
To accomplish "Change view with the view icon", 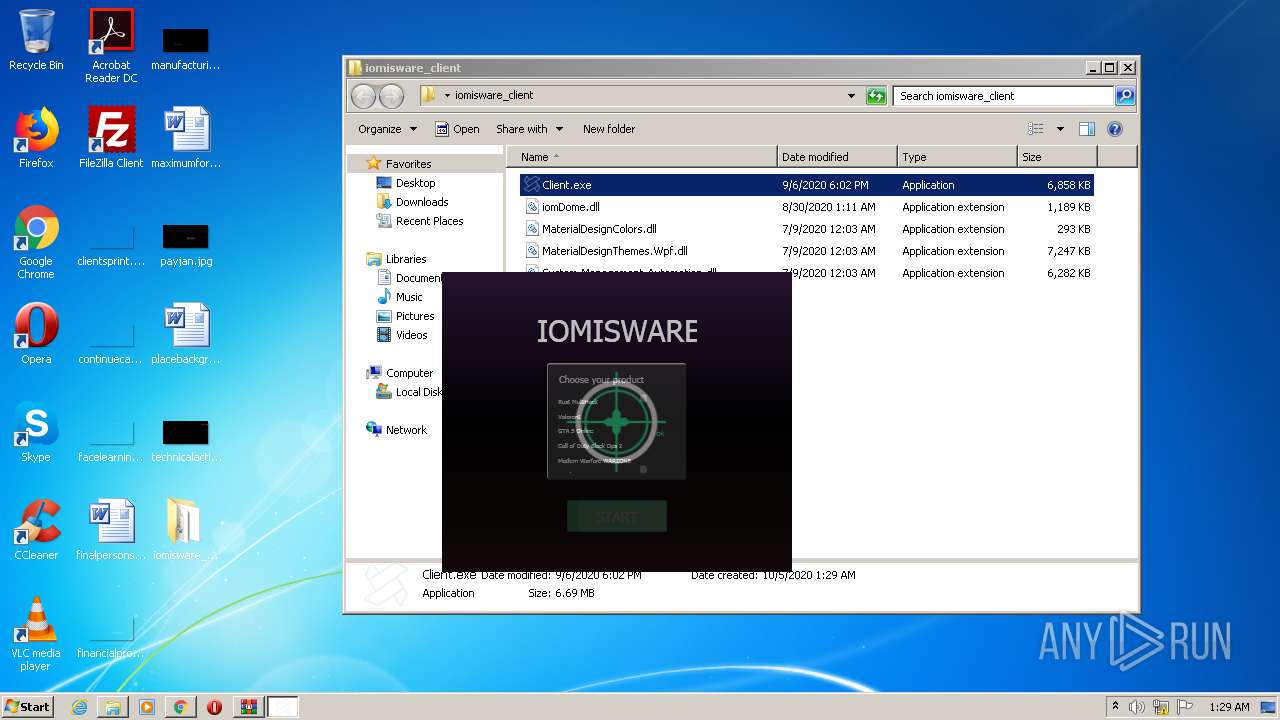I will (x=1036, y=129).
